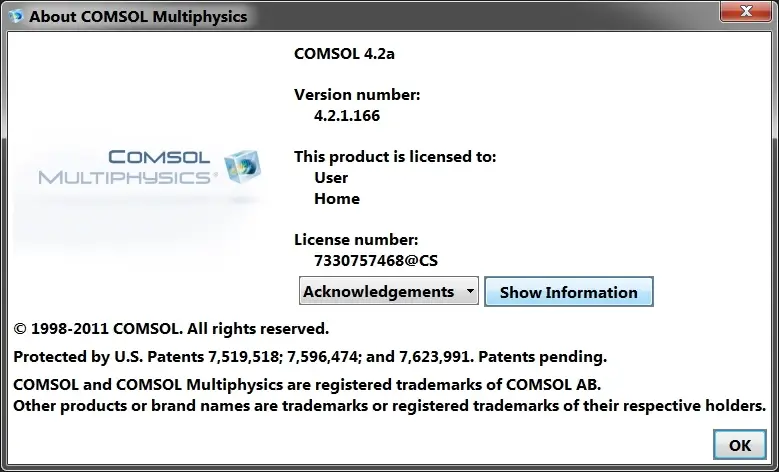
Task: Click the Other products or brand names line
Action: (x=390, y=405)
